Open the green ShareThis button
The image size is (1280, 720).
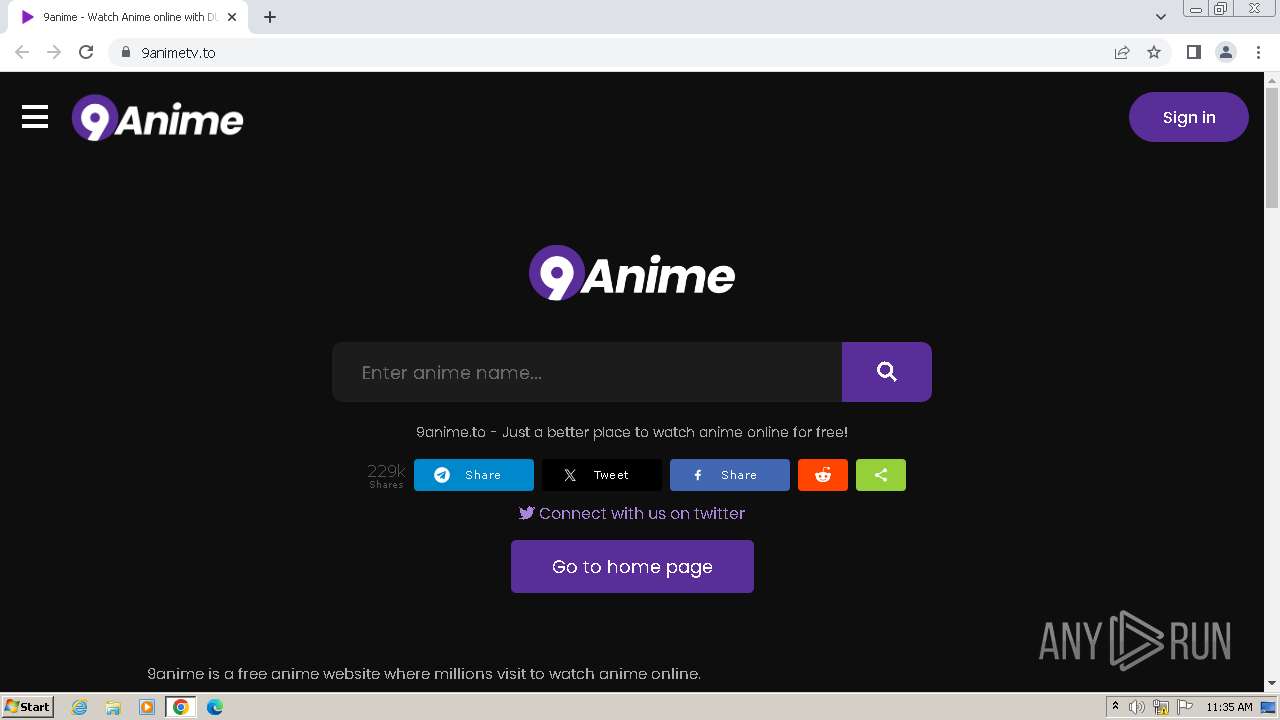coord(881,475)
